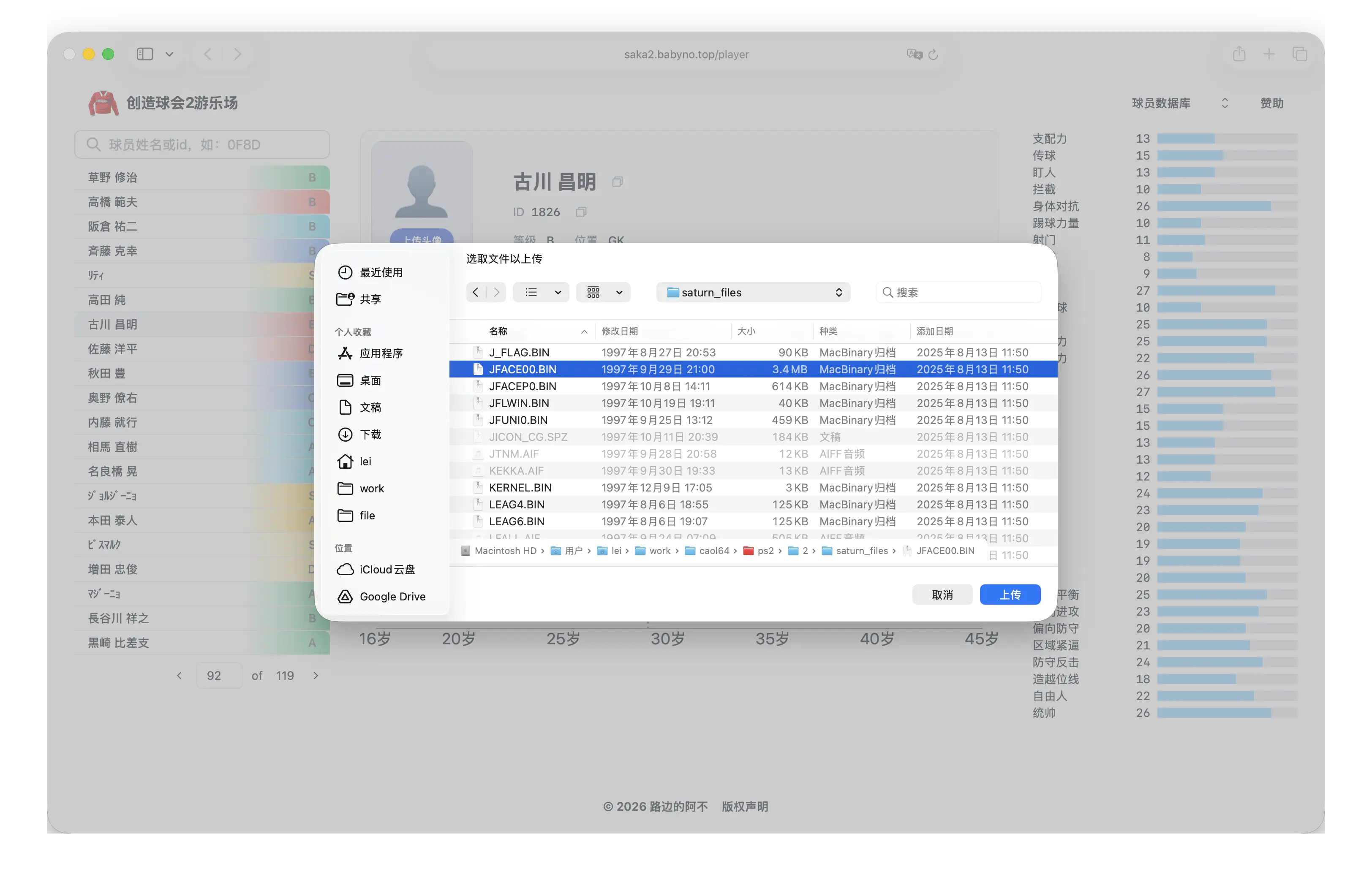This screenshot has width=1372, height=896.
Task: Open a new Safari tab
Action: (1269, 54)
